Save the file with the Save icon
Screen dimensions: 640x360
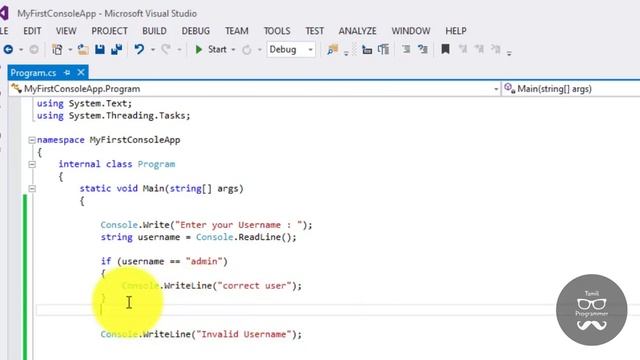pos(100,49)
